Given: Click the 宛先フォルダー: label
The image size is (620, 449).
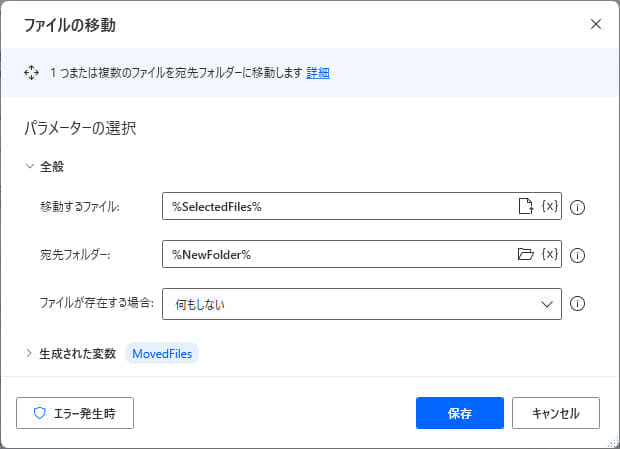Looking at the screenshot, I should tap(75, 255).
